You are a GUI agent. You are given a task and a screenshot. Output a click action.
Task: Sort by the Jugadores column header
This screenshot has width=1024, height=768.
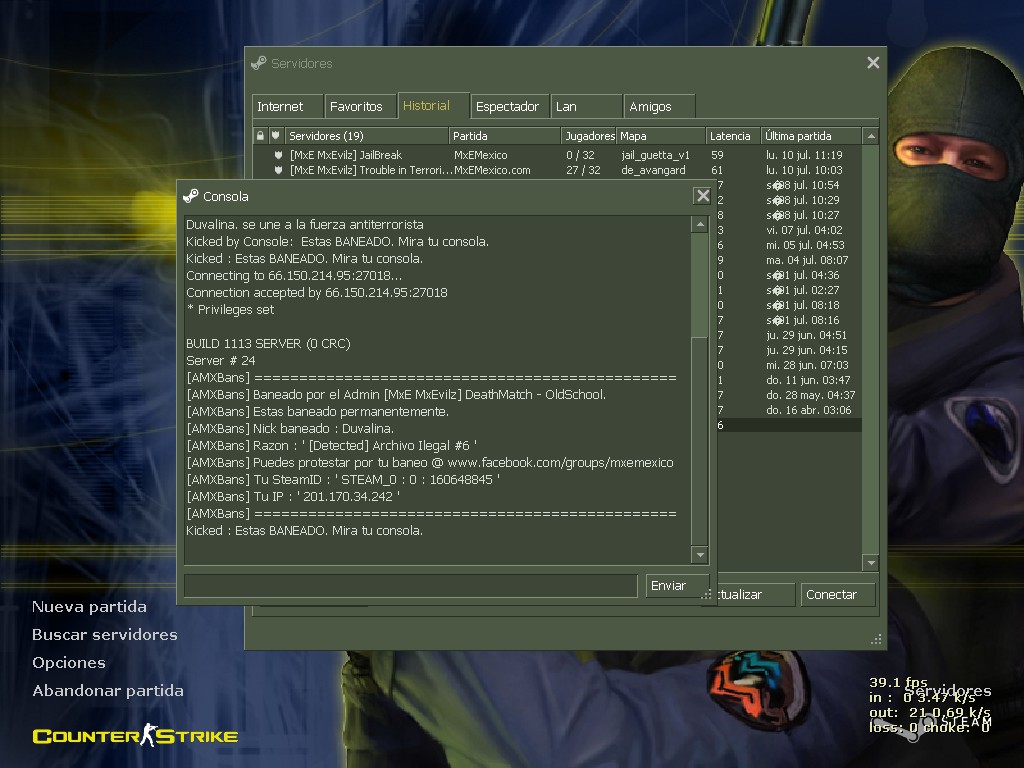click(x=588, y=136)
